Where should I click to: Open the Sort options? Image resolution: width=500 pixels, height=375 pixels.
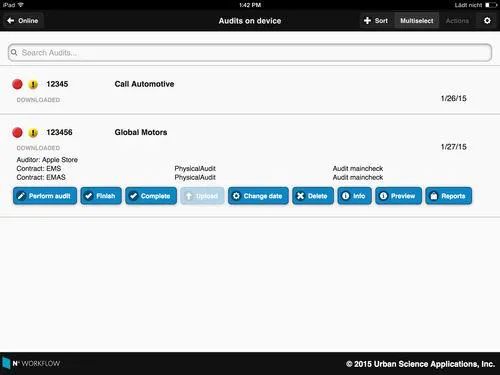point(377,21)
